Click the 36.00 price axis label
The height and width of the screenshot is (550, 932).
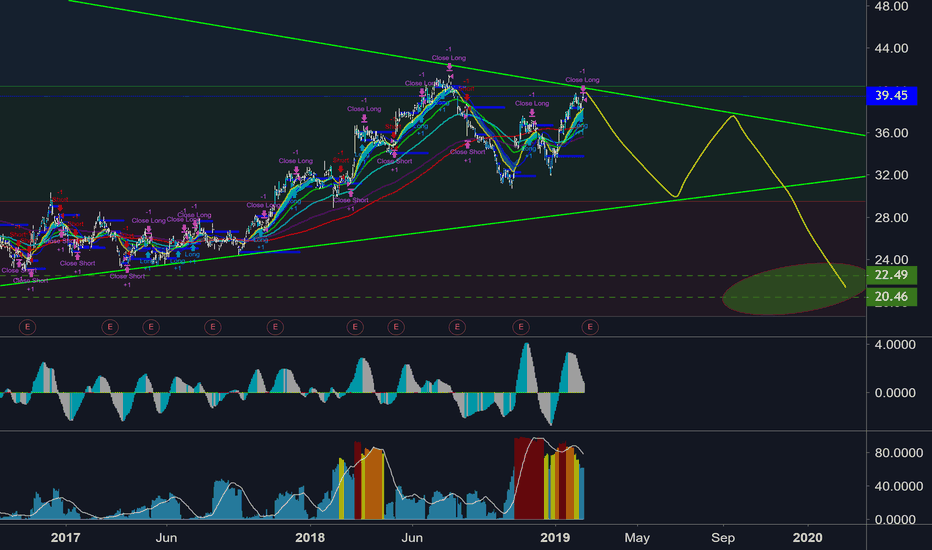pos(892,133)
